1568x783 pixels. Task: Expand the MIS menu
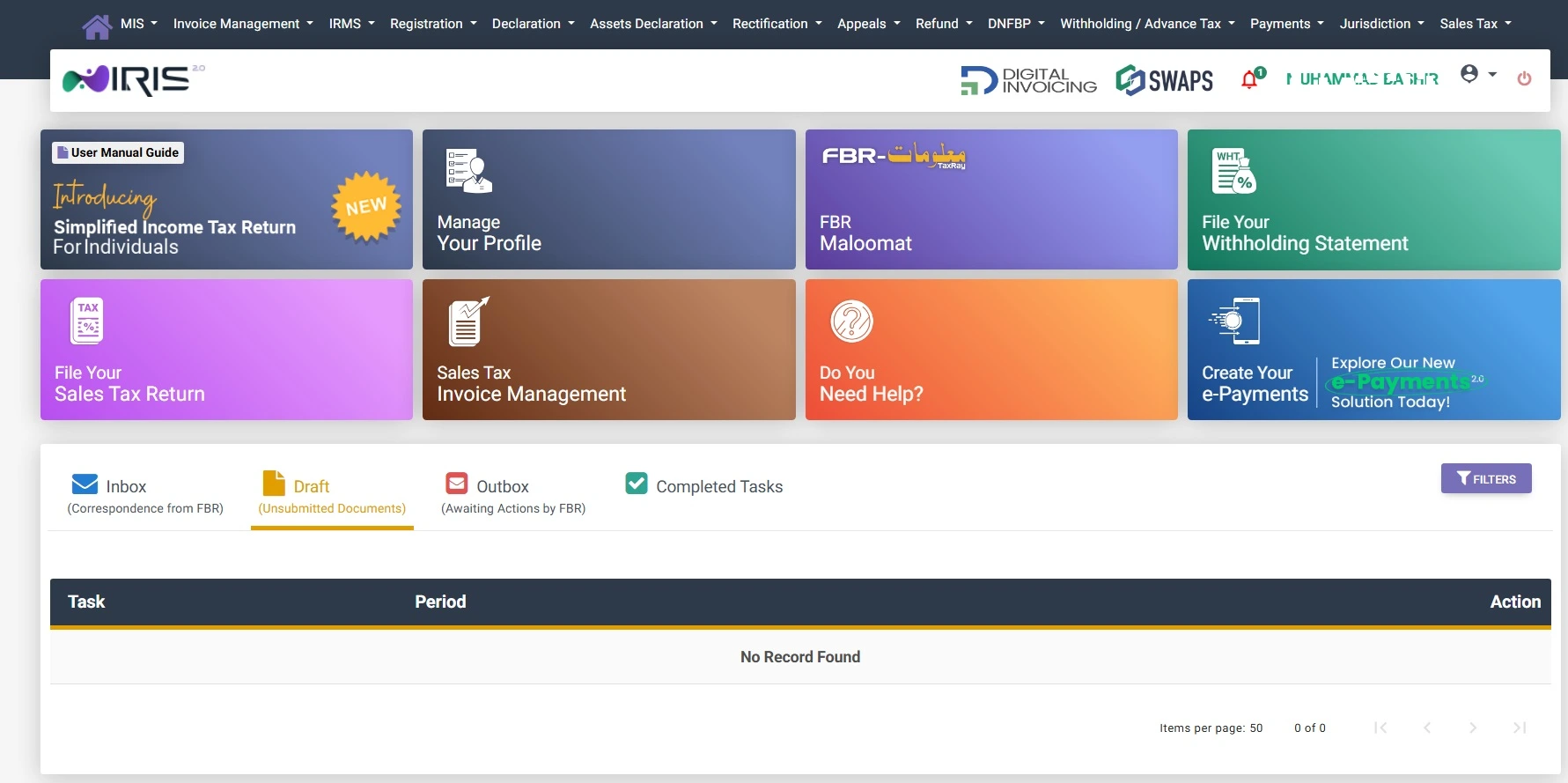point(139,24)
